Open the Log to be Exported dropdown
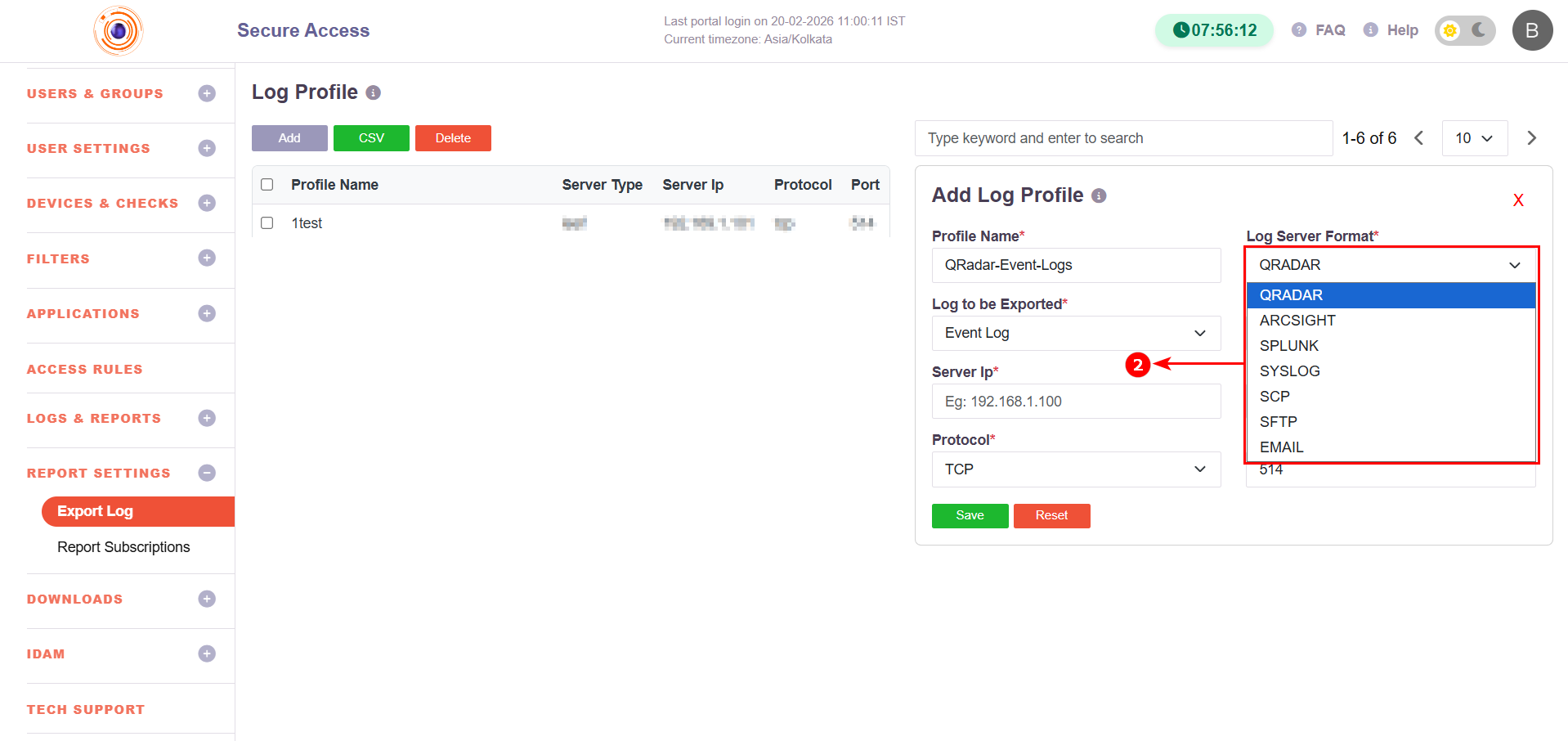The height and width of the screenshot is (741, 1568). click(1075, 334)
